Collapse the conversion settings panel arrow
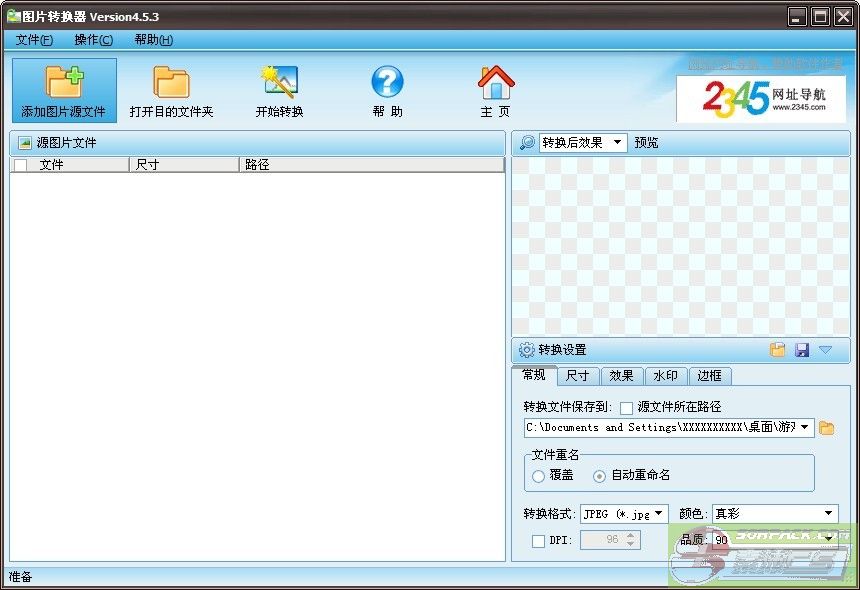This screenshot has width=860, height=590. pyautogui.click(x=825, y=350)
